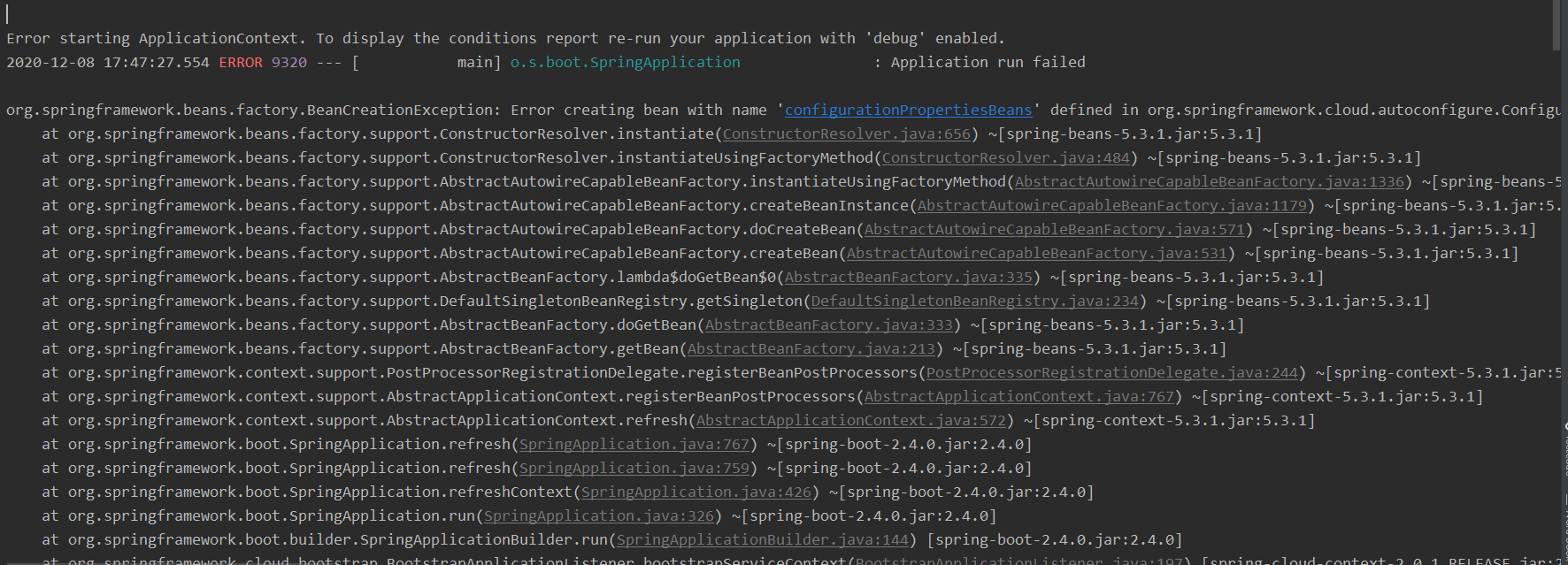This screenshot has width=1568, height=565.
Task: Open AbstractAutowireCapableBeanFactory.java:571 link
Action: [1054, 229]
